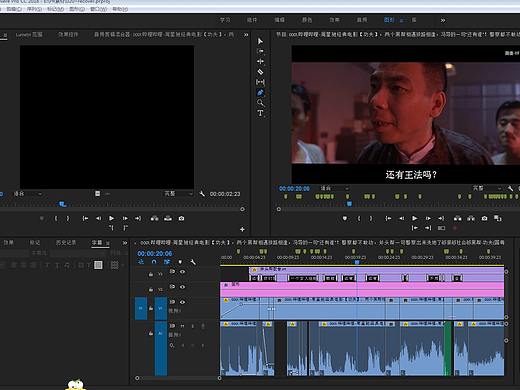The height and width of the screenshot is (390, 520).
Task: Select the Ripple Edit tool
Action: pos(260,61)
